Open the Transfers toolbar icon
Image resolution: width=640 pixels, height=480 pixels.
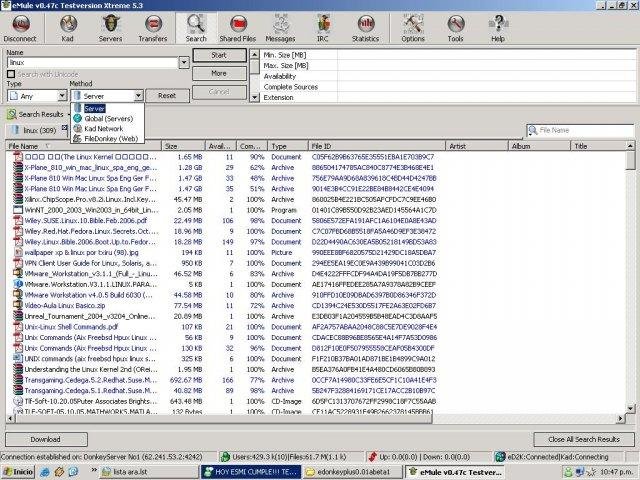(153, 28)
